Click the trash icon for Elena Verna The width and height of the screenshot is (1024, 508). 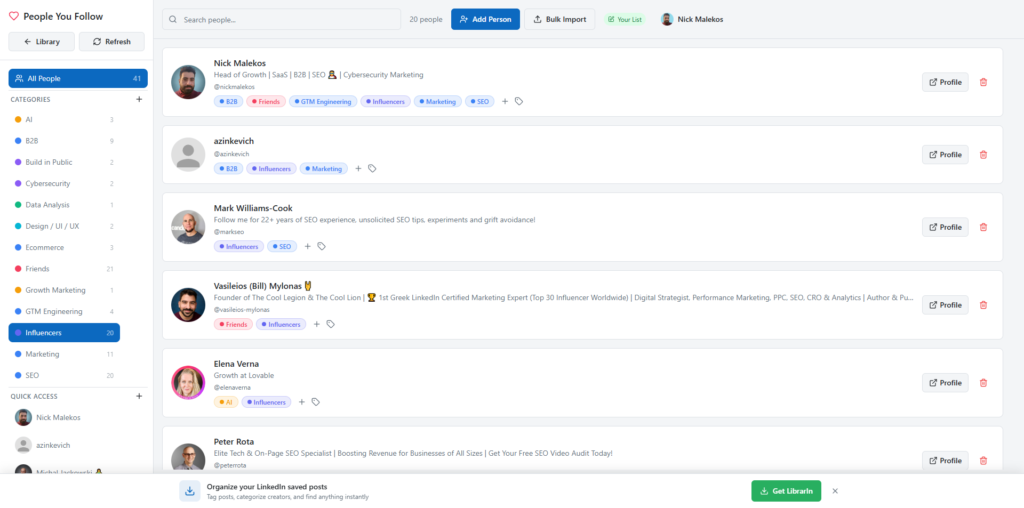[983, 383]
